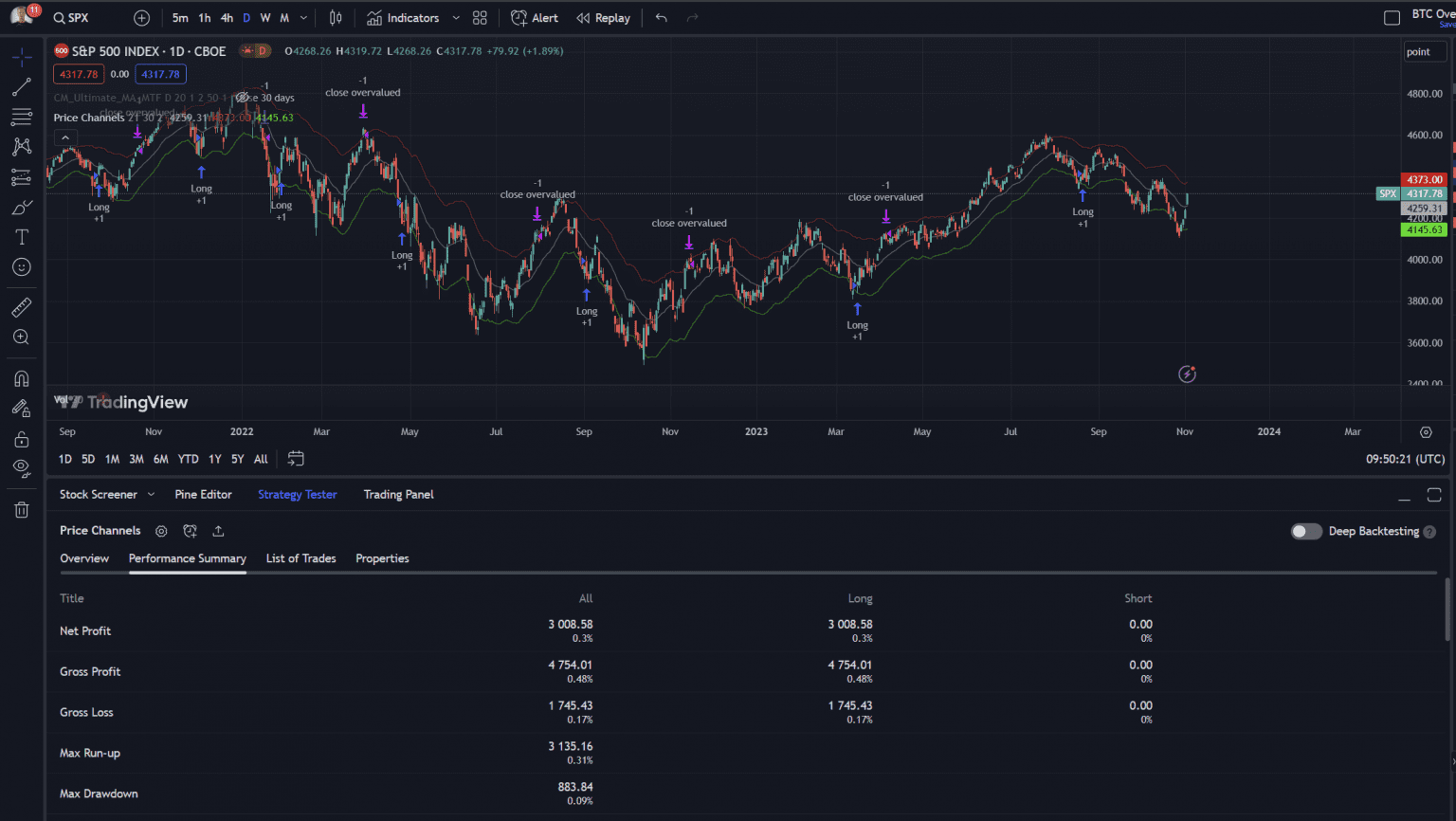Viewport: 1456px width, 821px height.
Task: Click the trash icon to remove all drawings
Action: pyautogui.click(x=21, y=510)
